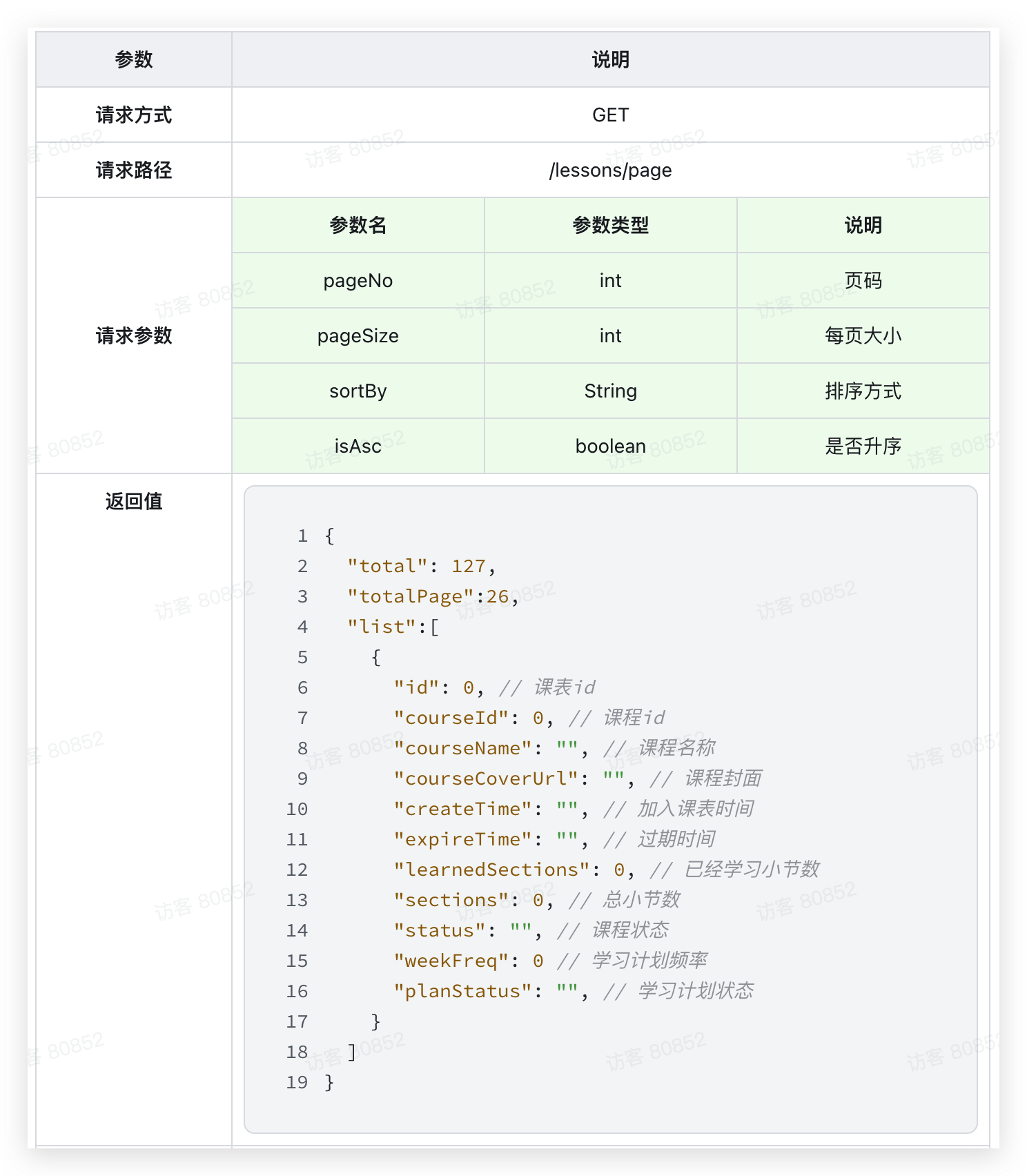Click the /lessons/page path value
Viewport: 1027px width, 1176px height.
[x=610, y=170]
